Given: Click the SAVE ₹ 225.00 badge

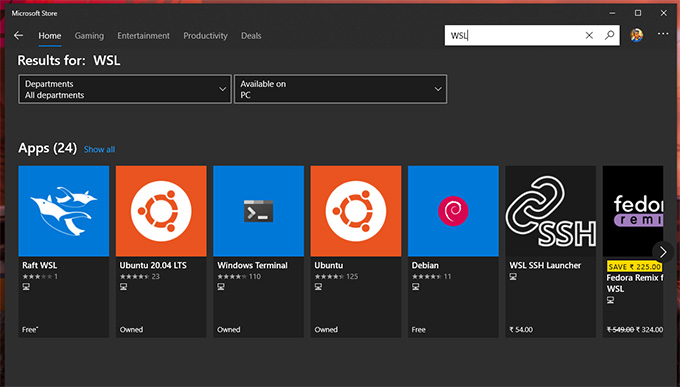Looking at the screenshot, I should click(x=634, y=266).
